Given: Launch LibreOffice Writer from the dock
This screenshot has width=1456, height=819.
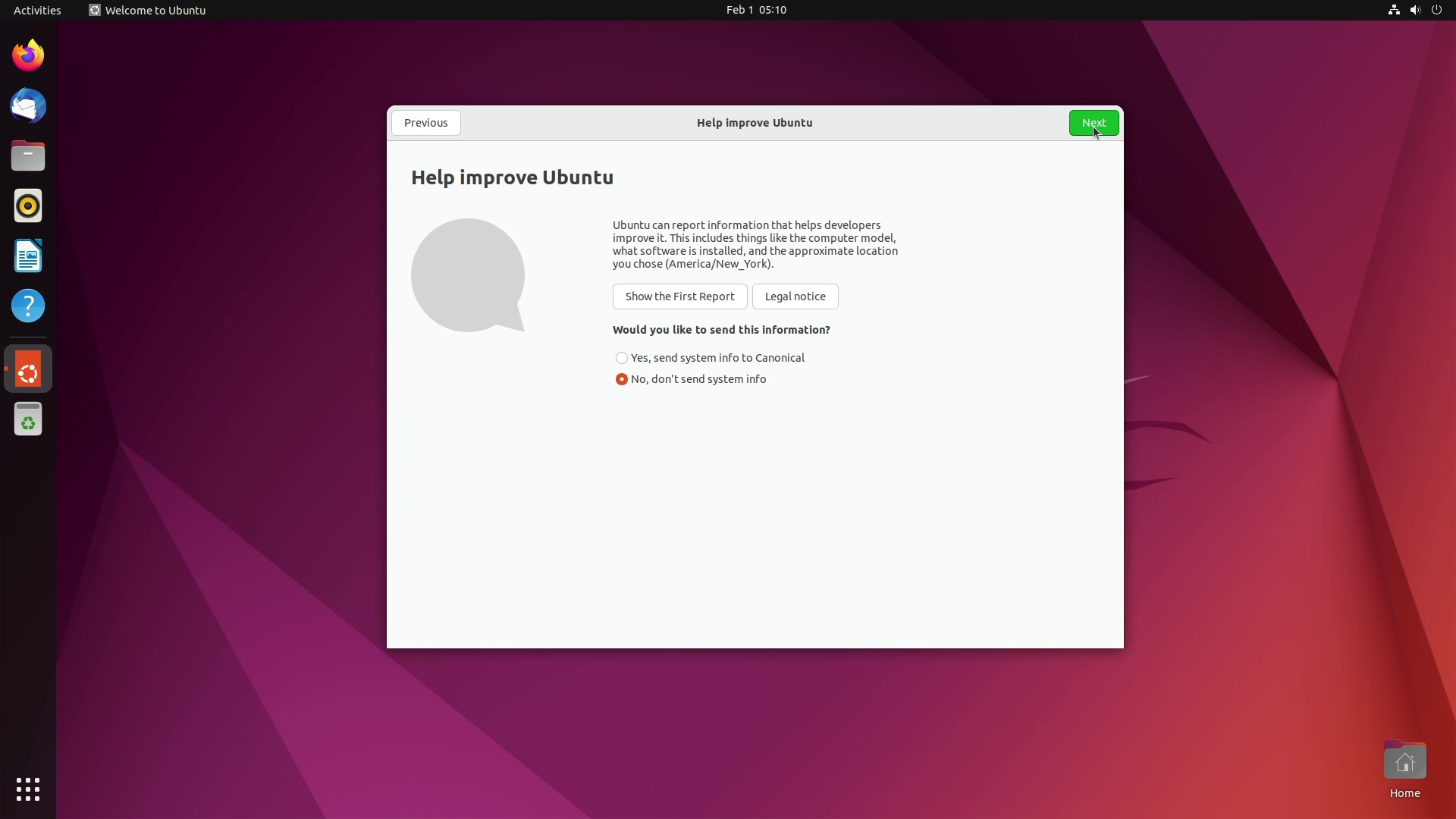Looking at the screenshot, I should (28, 256).
